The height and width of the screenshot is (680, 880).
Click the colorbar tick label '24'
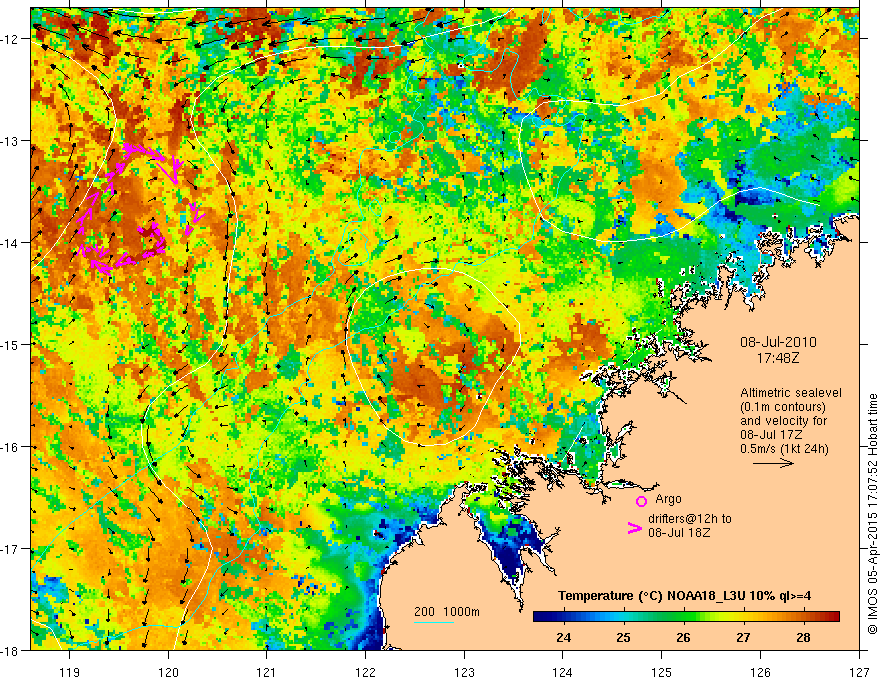tap(563, 638)
